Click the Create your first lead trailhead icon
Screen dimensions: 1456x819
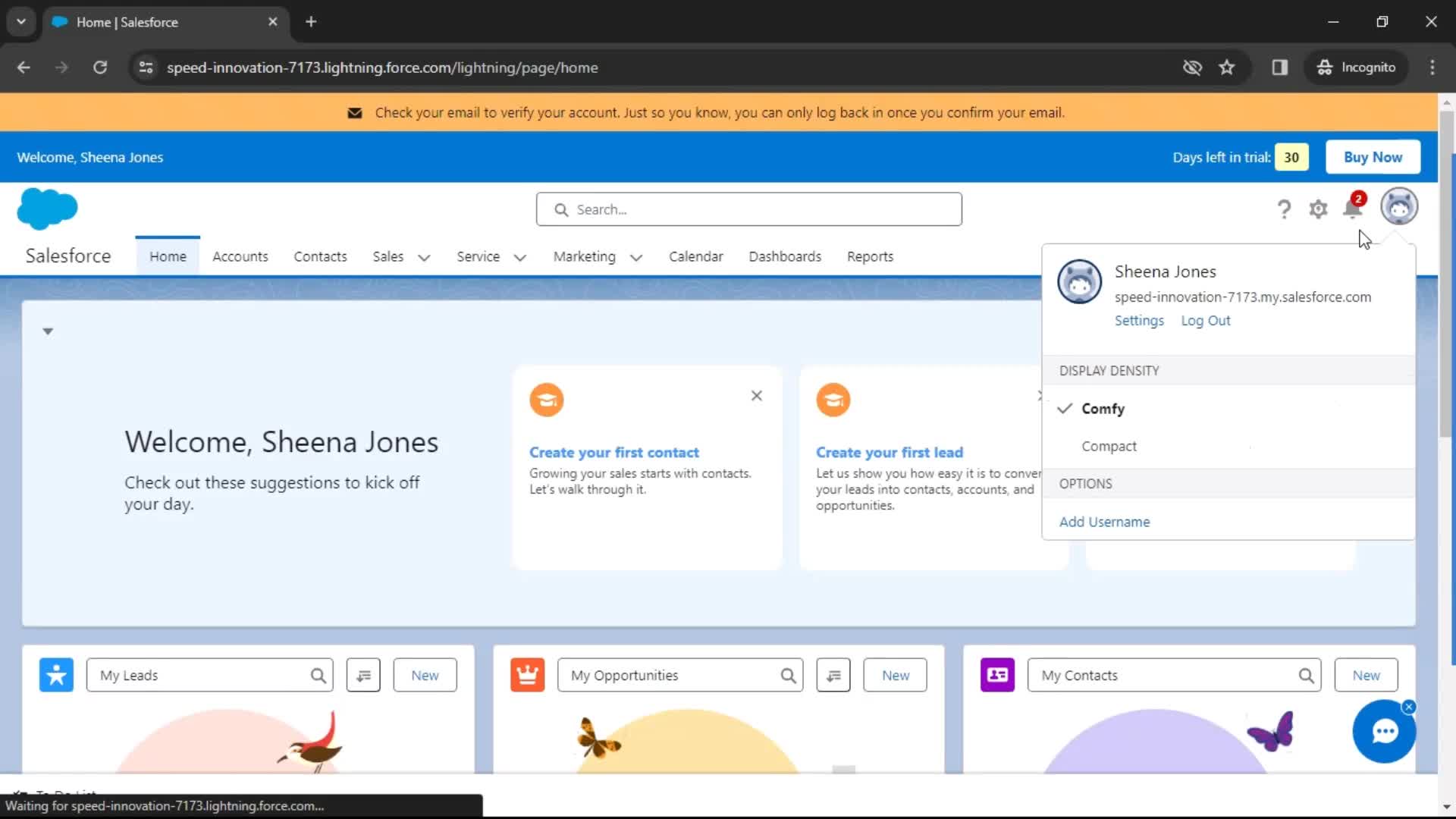click(833, 400)
